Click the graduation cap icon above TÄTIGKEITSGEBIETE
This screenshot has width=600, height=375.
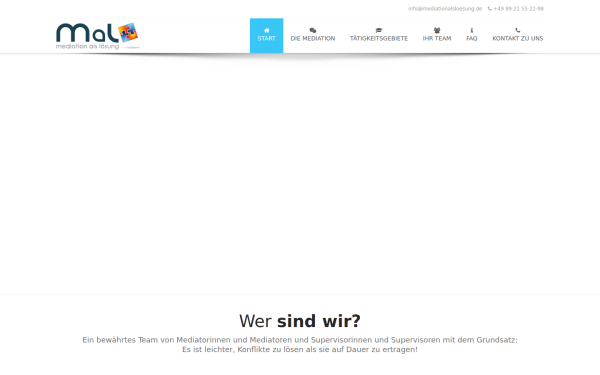coord(379,30)
